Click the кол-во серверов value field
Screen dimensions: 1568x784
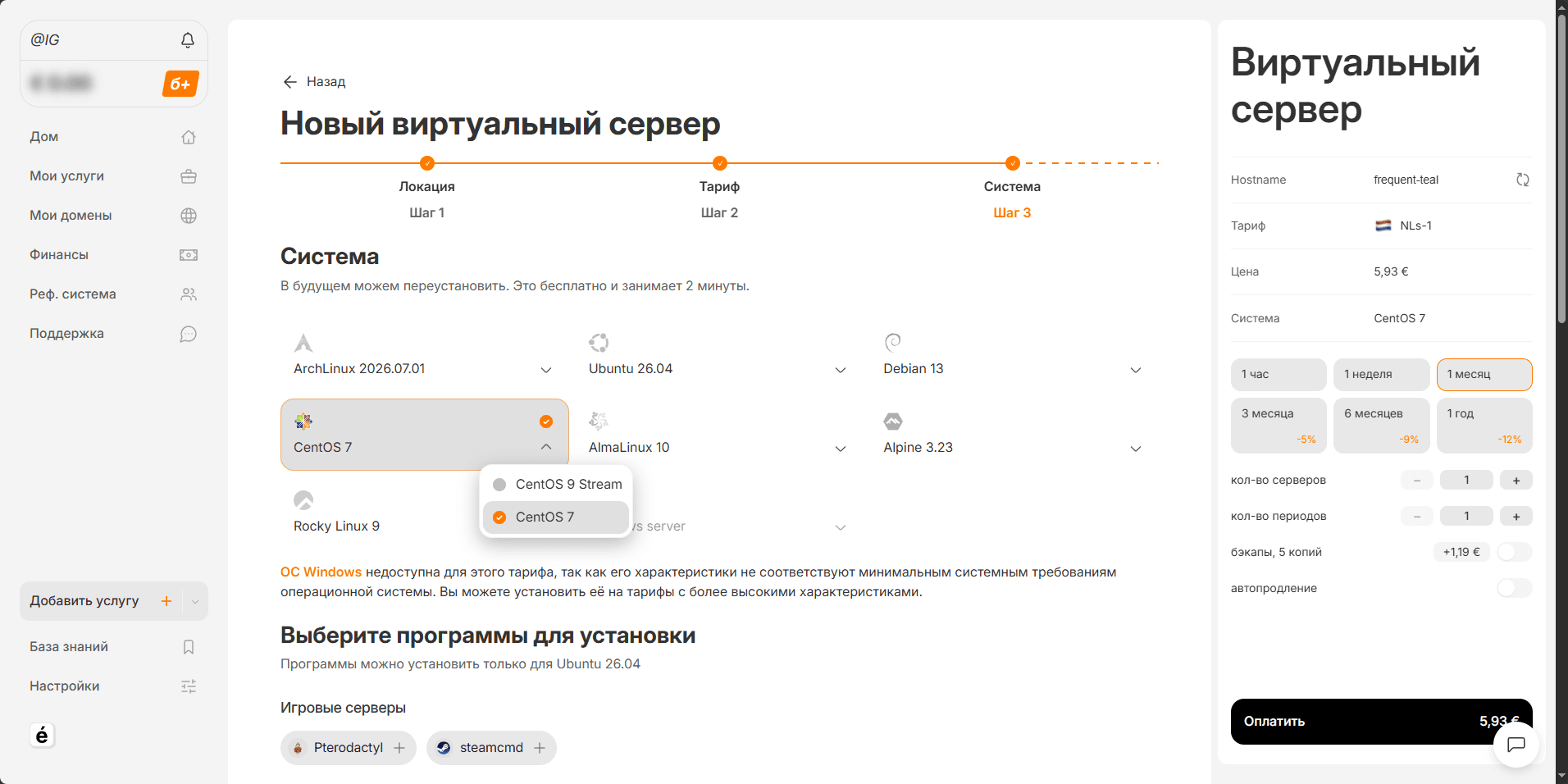click(x=1466, y=481)
